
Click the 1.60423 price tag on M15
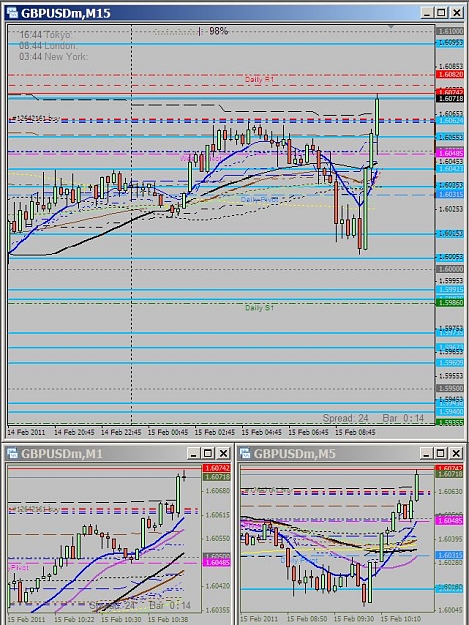click(450, 169)
